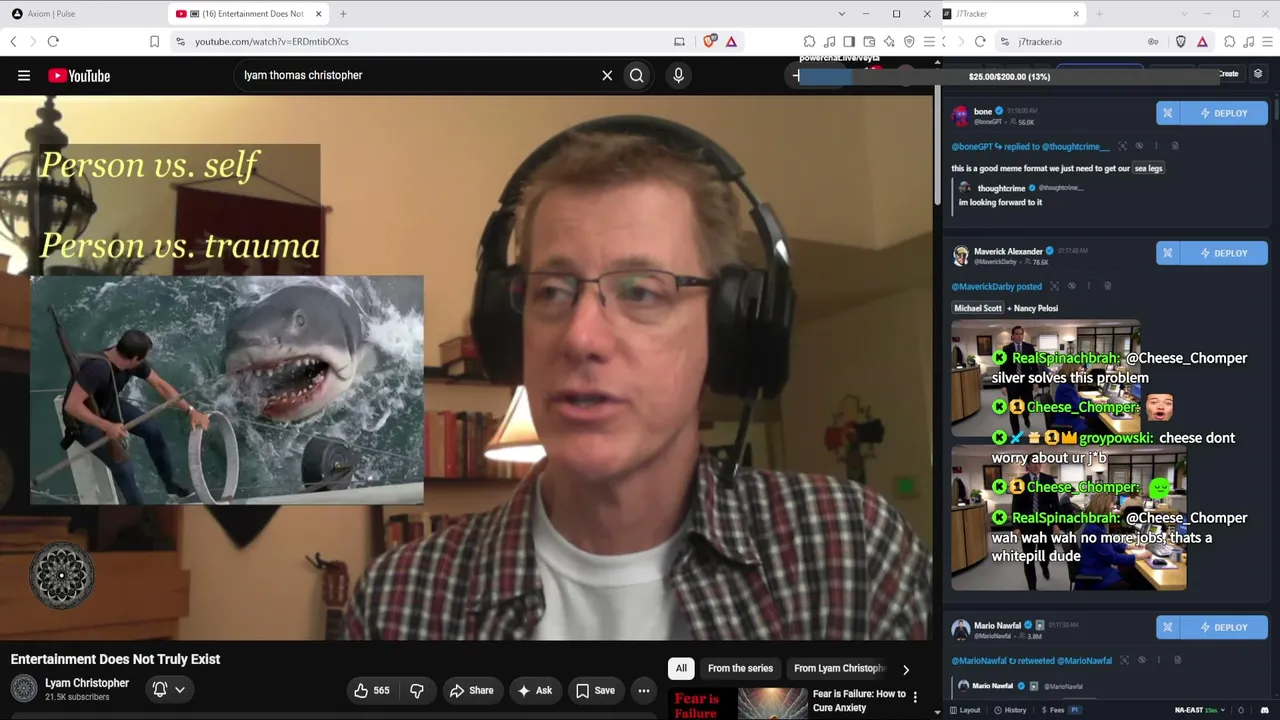Go to the YouTube home logo
The height and width of the screenshot is (720, 1280).
click(79, 76)
